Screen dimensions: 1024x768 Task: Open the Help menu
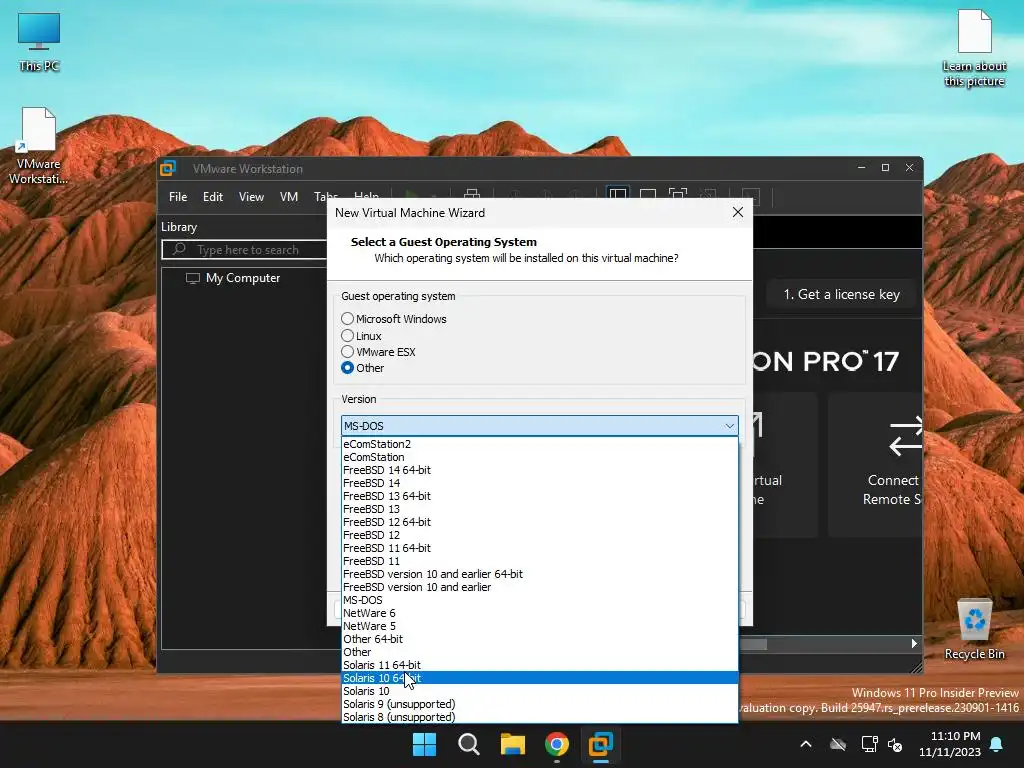tap(366, 195)
